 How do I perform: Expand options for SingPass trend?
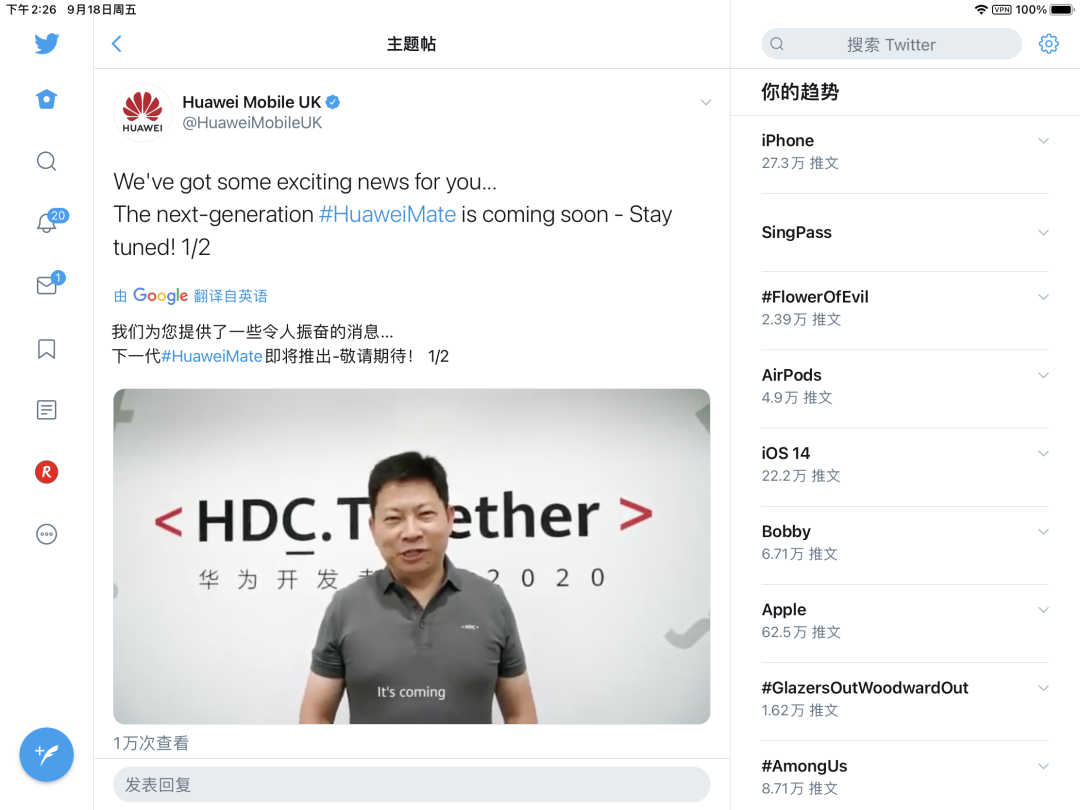click(x=1043, y=233)
